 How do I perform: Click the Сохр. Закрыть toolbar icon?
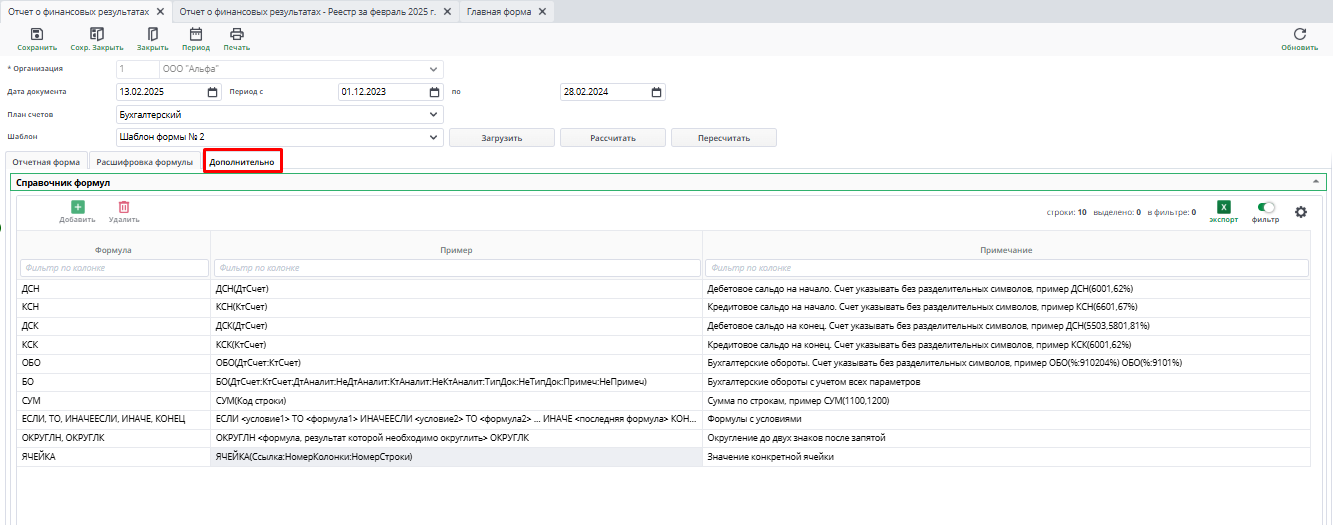97,34
